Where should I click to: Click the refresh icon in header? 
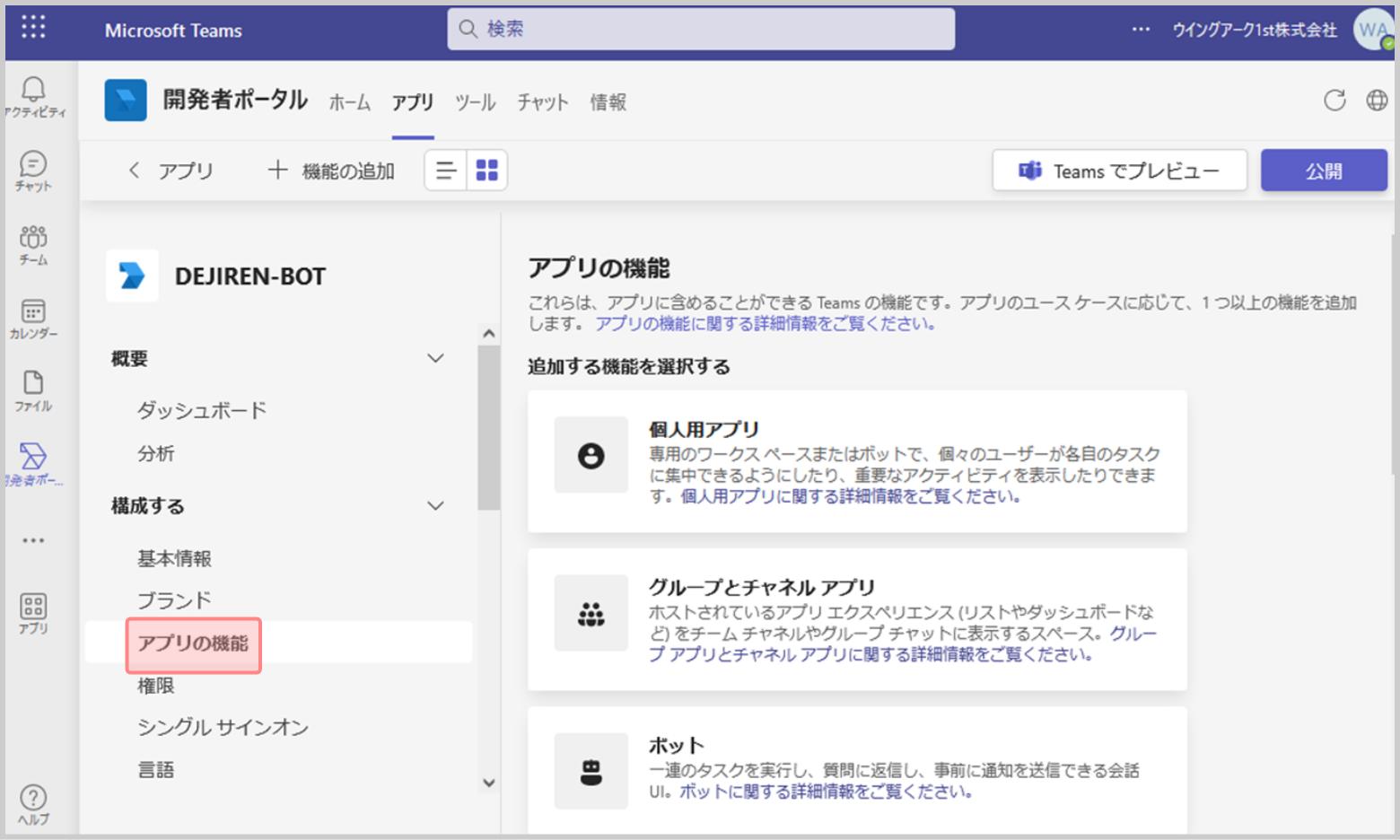pyautogui.click(x=1334, y=101)
